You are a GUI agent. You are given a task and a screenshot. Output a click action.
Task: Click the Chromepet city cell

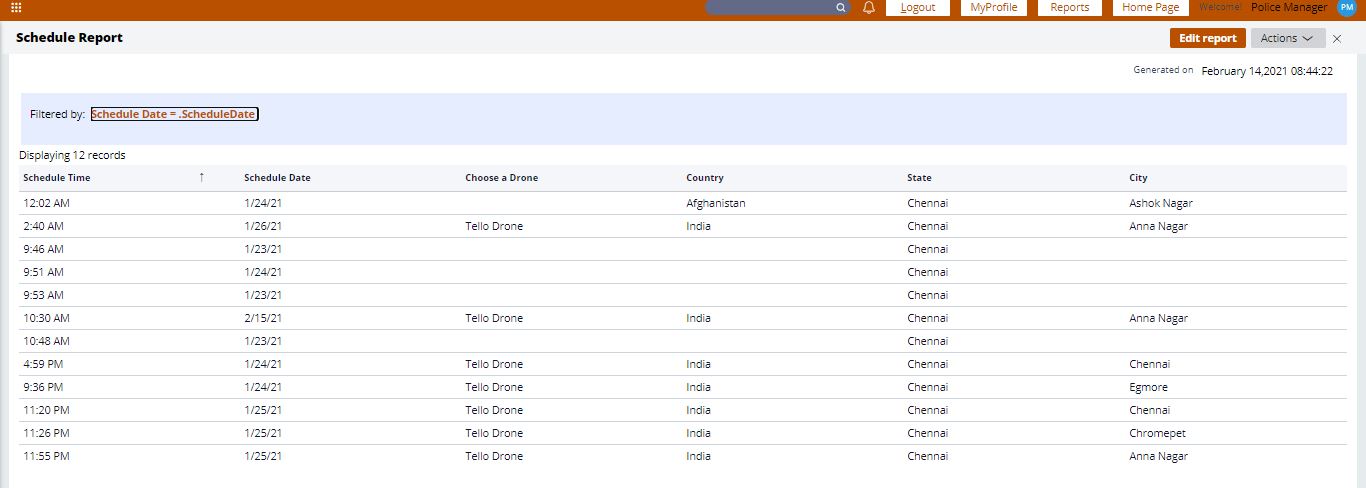[1157, 433]
